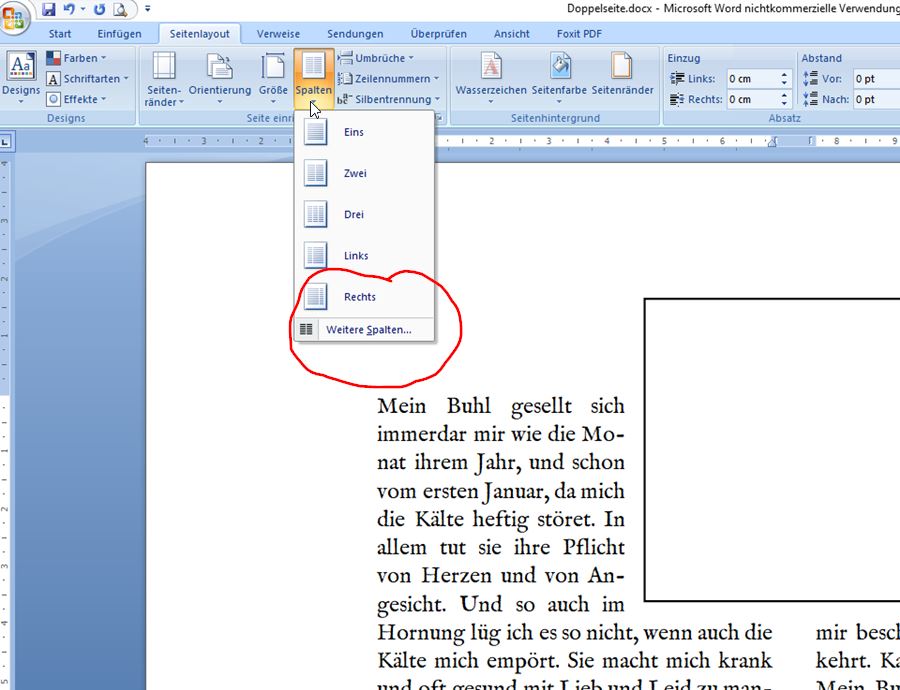Open the Größe paper size menu

pos(273,78)
